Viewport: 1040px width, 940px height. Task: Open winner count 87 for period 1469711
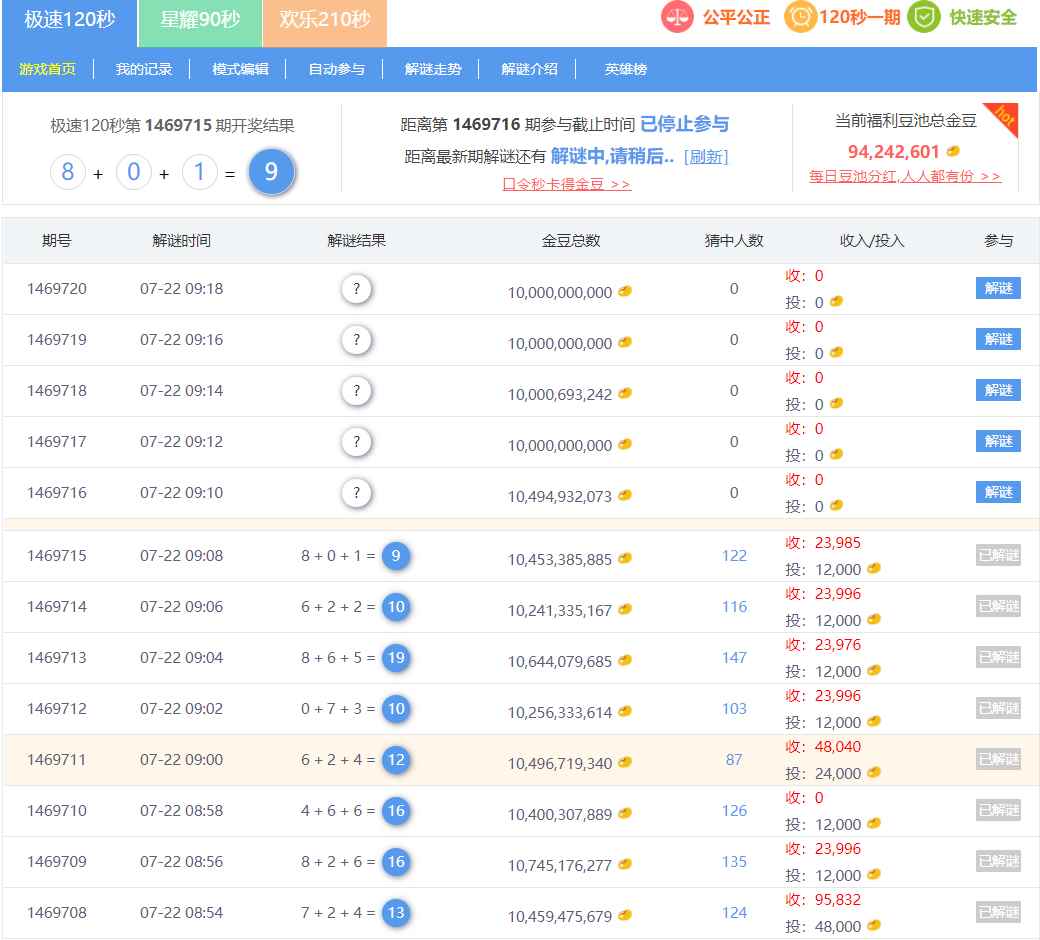(734, 760)
